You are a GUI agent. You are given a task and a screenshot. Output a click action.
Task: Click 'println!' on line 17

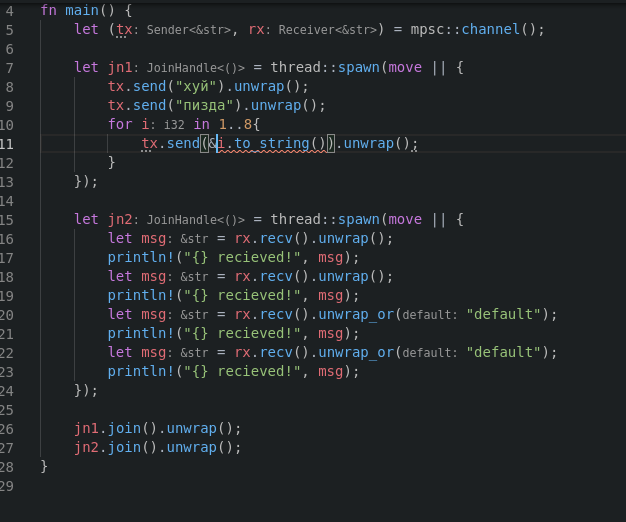(141, 257)
